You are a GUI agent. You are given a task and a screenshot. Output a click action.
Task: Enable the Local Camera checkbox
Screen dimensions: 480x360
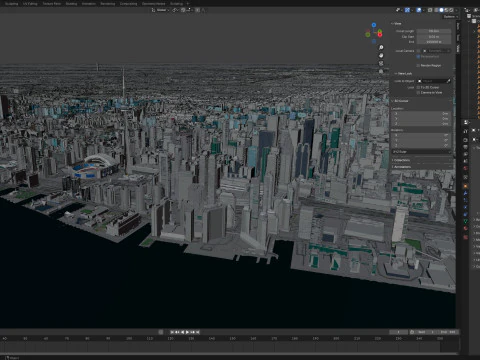tap(418, 51)
